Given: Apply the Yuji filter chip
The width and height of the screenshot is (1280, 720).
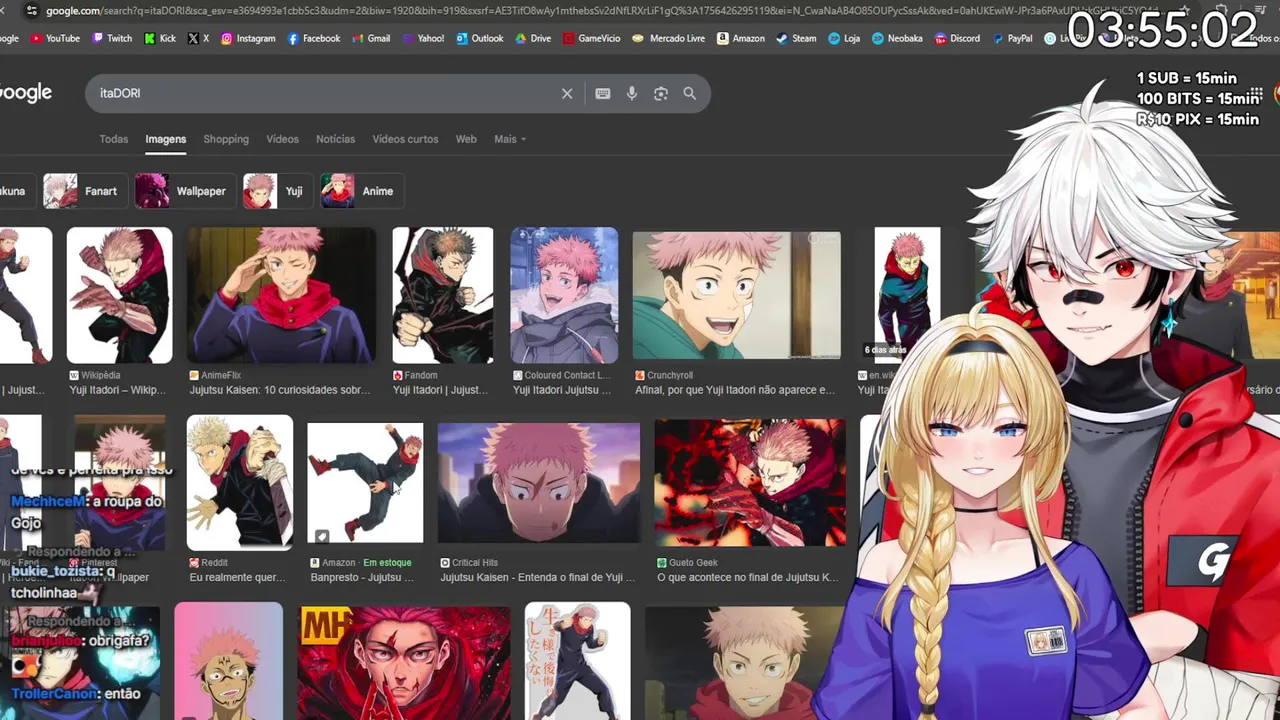Looking at the screenshot, I should (277, 191).
